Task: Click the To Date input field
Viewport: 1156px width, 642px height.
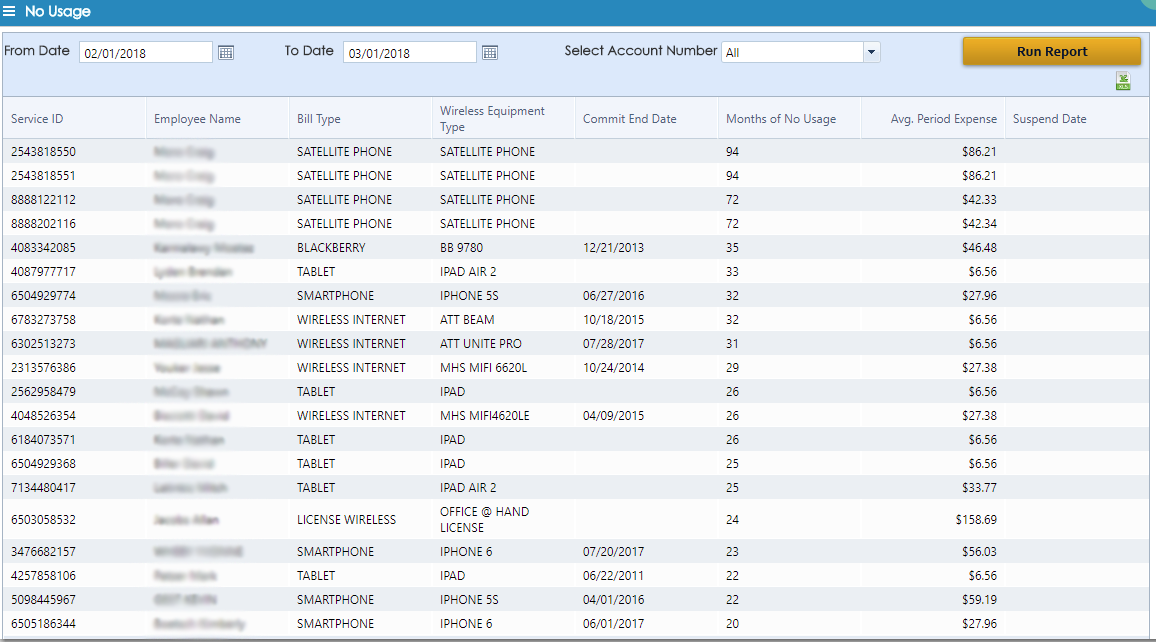Action: [x=409, y=53]
